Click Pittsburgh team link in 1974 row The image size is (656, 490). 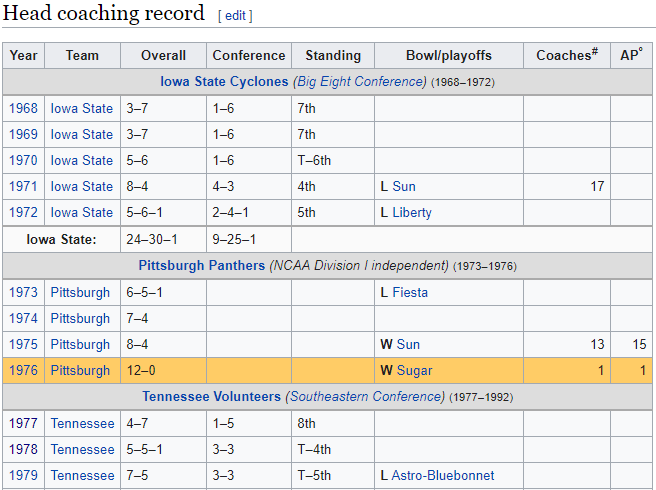(80, 318)
